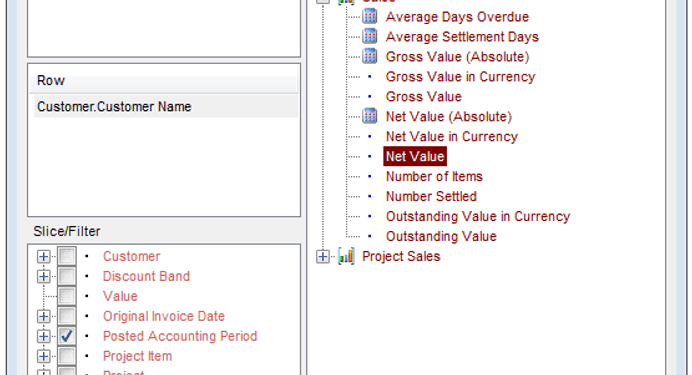This screenshot has width=692, height=375.
Task: Expand the Original Invoice Date node
Action: pyautogui.click(x=43, y=316)
